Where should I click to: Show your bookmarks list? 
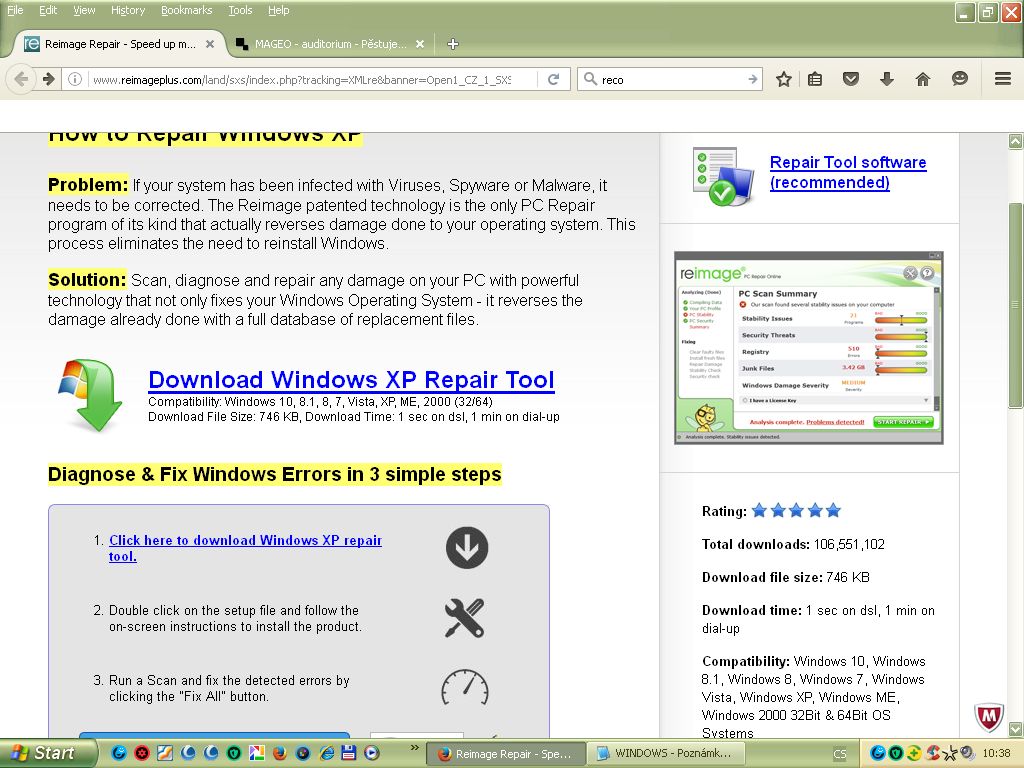815,79
